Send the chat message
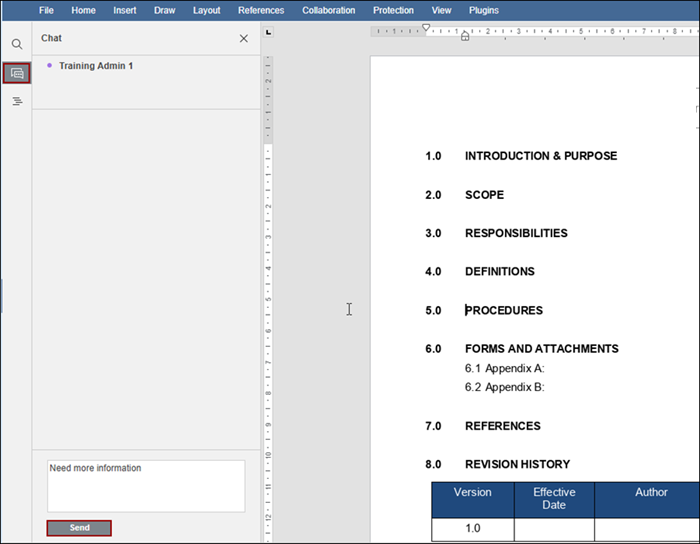The height and width of the screenshot is (544, 700). click(79, 528)
